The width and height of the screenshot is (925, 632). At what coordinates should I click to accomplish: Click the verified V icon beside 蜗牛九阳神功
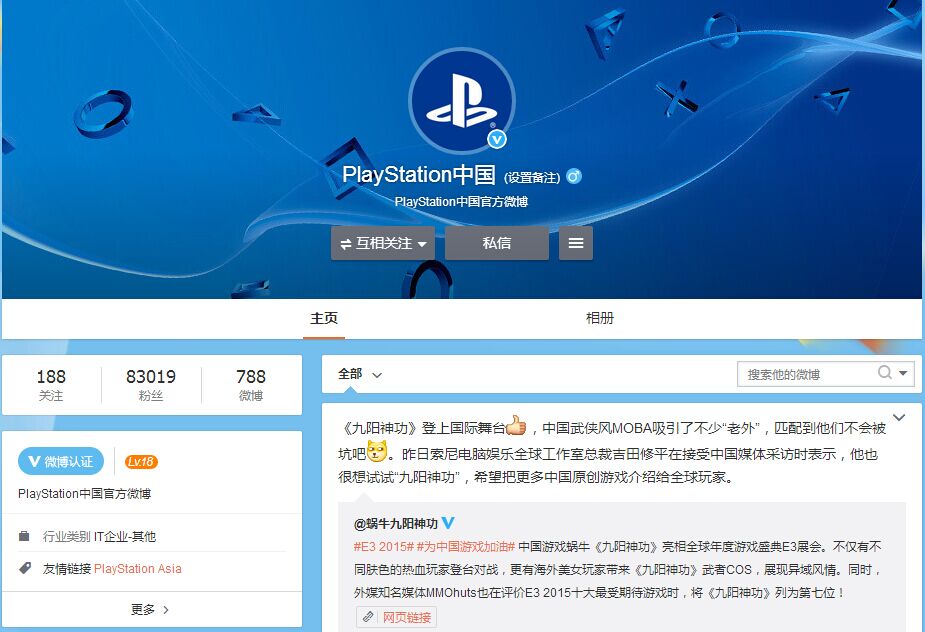click(x=448, y=523)
